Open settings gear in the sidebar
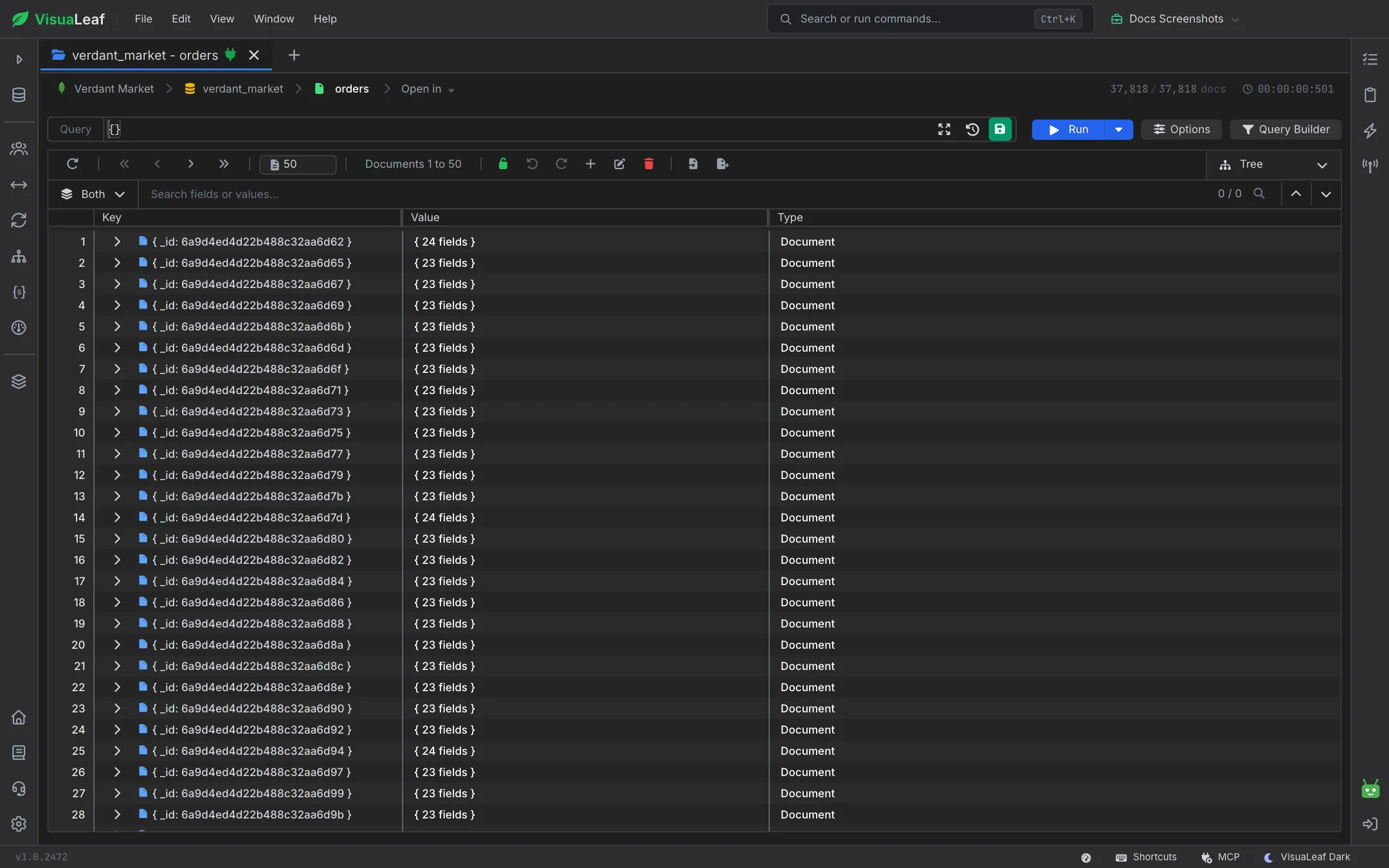1389x868 pixels. click(x=19, y=824)
